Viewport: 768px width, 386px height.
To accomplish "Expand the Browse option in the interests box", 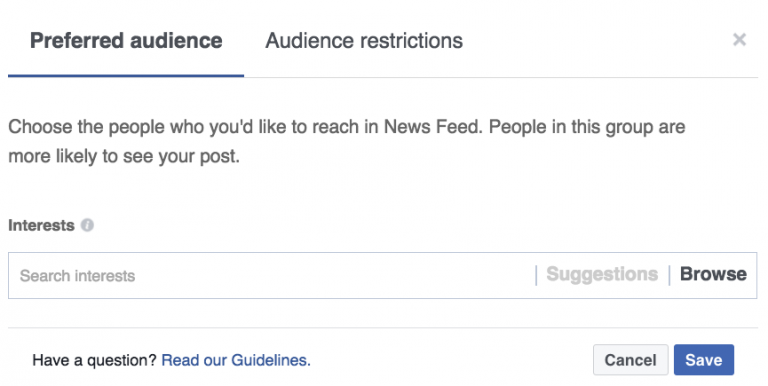I will pyautogui.click(x=713, y=274).
